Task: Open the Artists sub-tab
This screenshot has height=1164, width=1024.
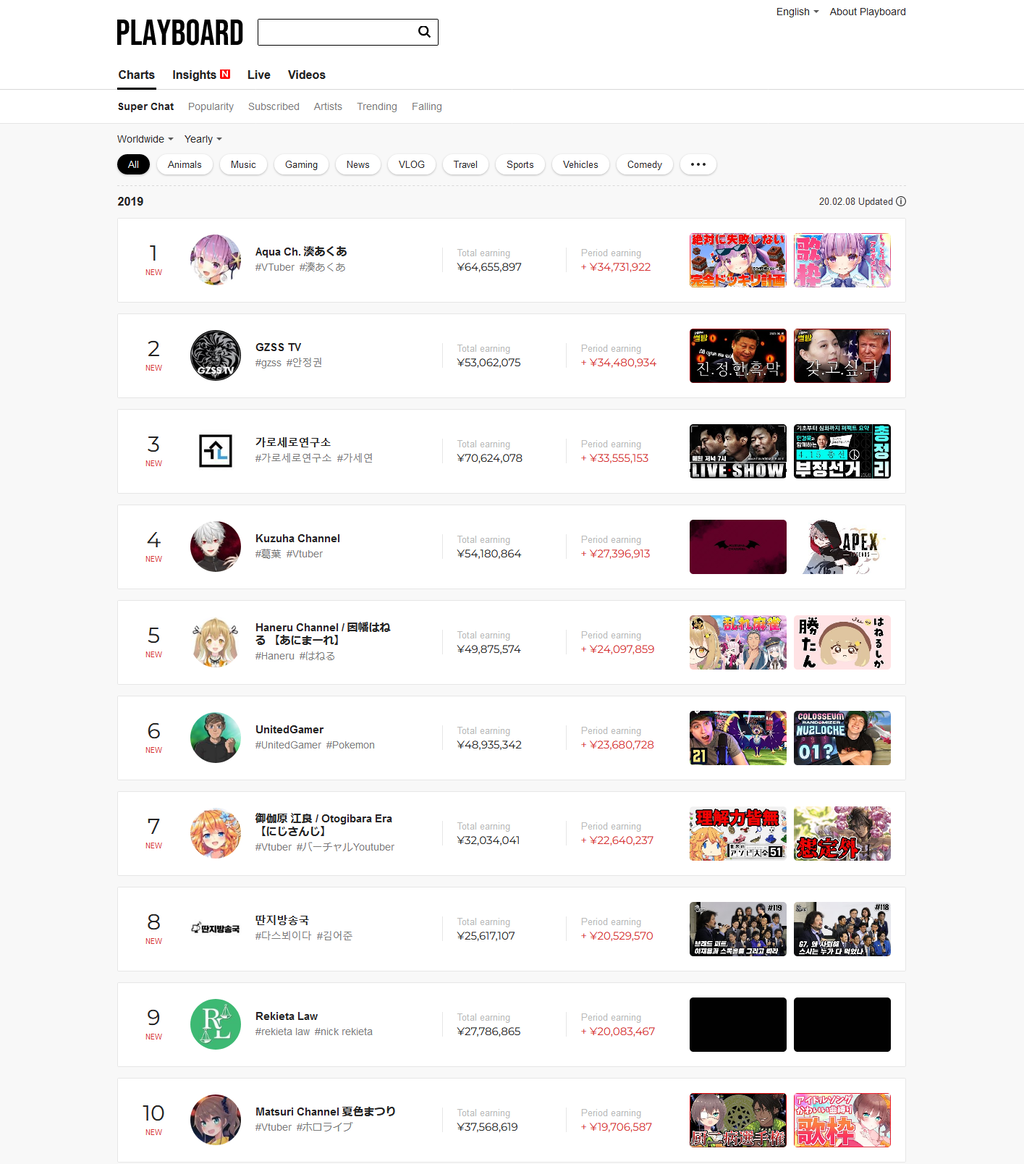Action: pos(327,107)
